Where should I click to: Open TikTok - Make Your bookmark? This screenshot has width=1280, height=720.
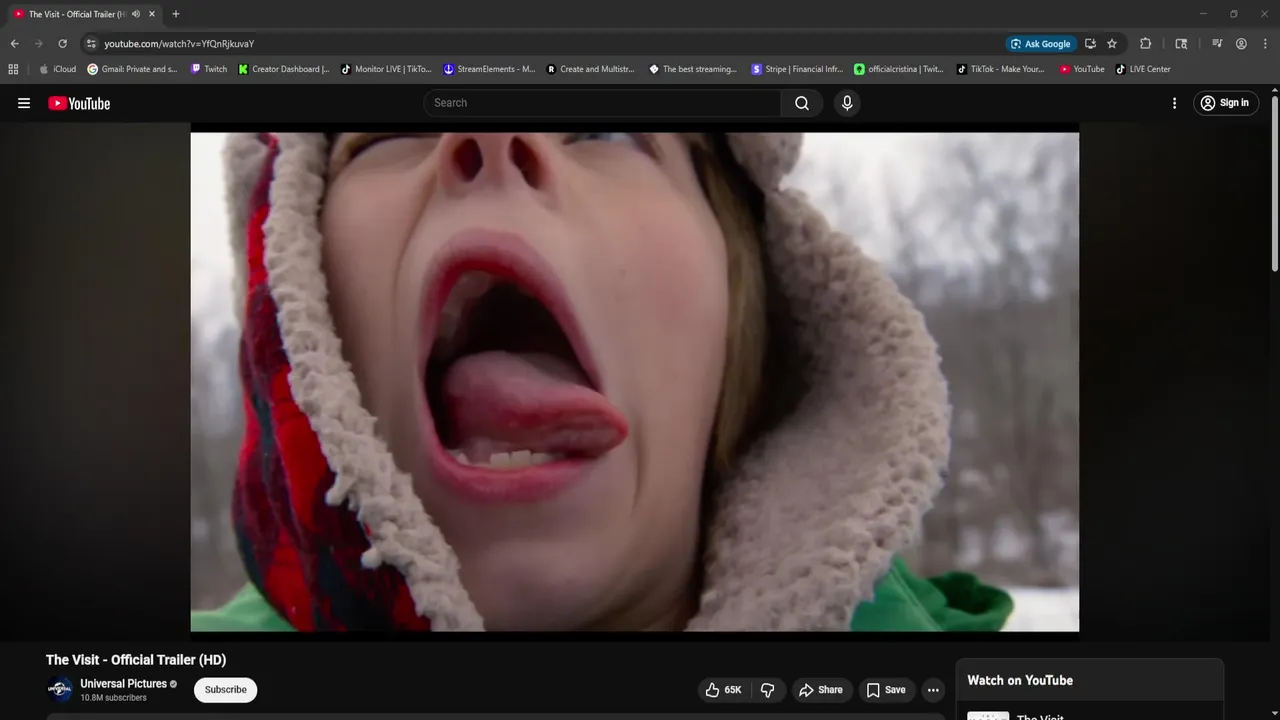pyautogui.click(x=1001, y=69)
